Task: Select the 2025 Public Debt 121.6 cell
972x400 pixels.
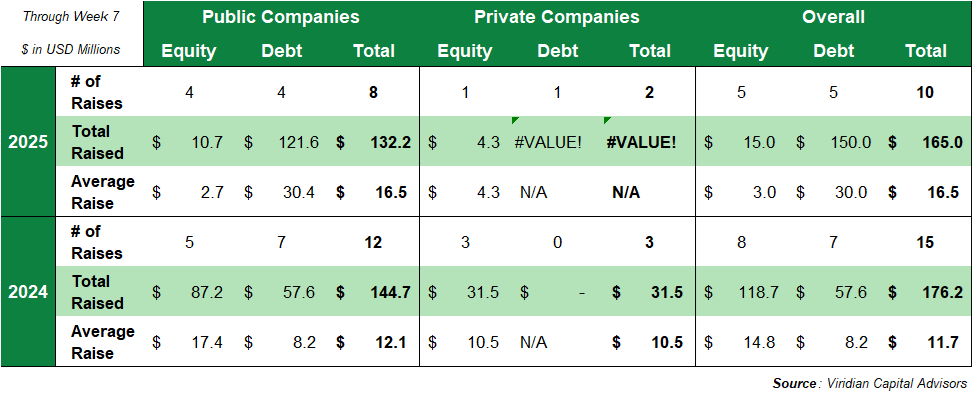Action: coord(299,142)
